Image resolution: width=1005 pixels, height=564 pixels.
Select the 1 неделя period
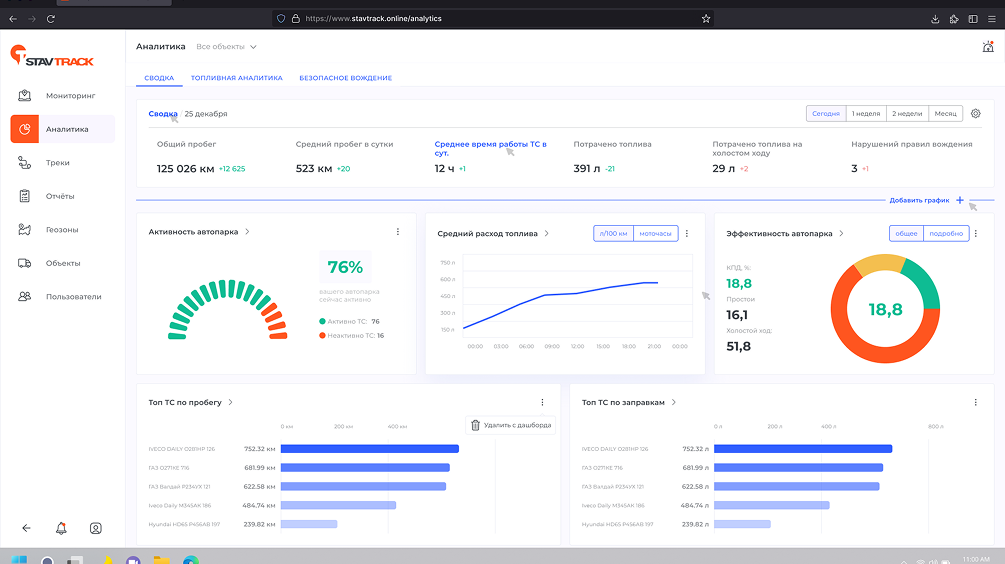[866, 114]
